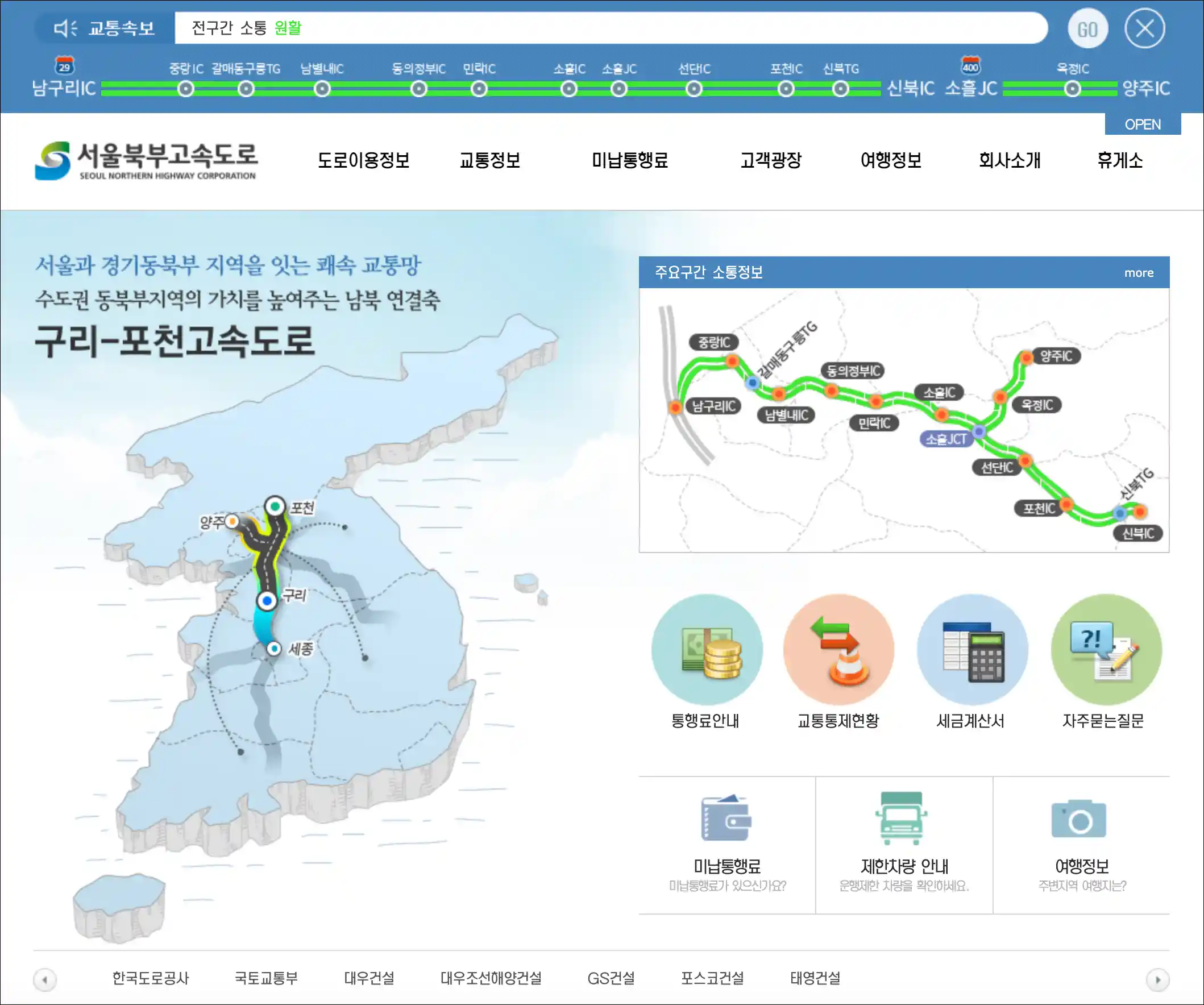Click the 미납통행료 wallet icon
This screenshot has width=1204, height=1005.
click(726, 818)
